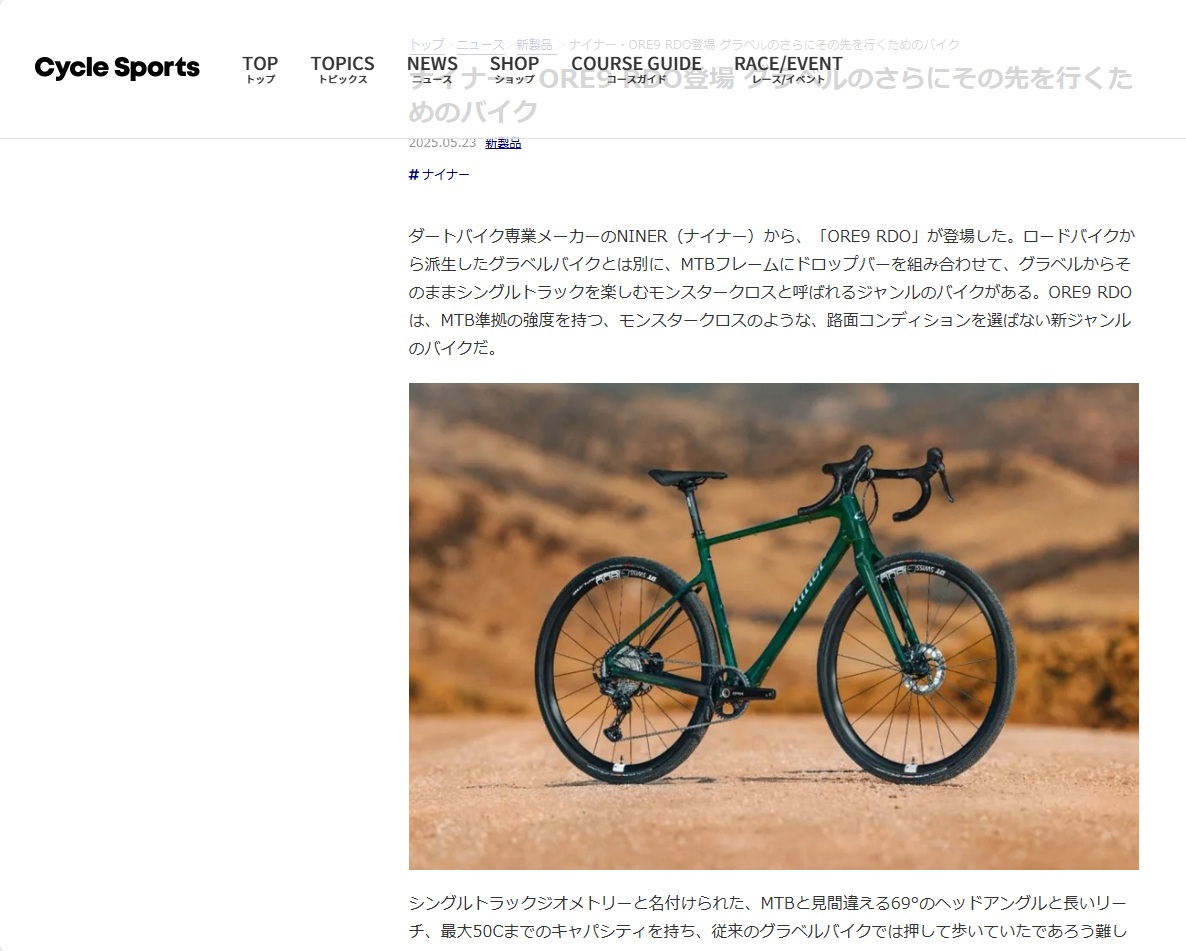Select the #ナイナー hashtag
The height and width of the screenshot is (951, 1186).
pos(439,175)
